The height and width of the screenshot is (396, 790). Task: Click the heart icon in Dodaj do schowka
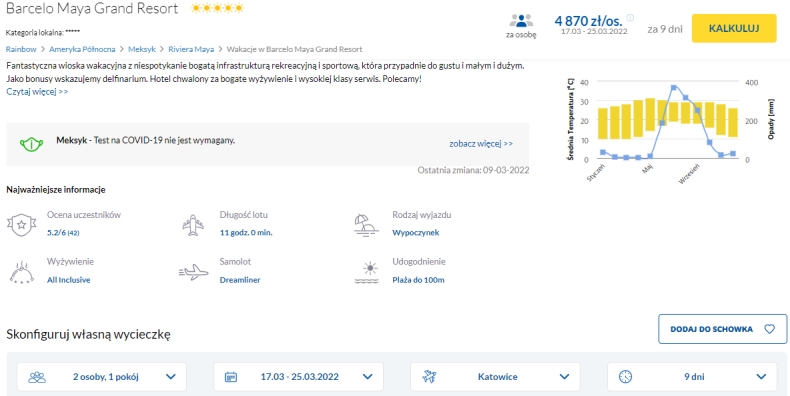click(x=769, y=329)
